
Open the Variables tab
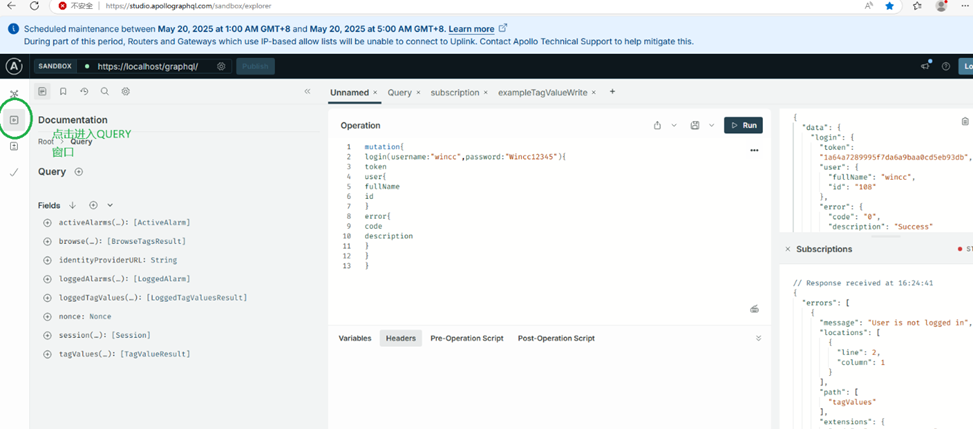coord(355,338)
